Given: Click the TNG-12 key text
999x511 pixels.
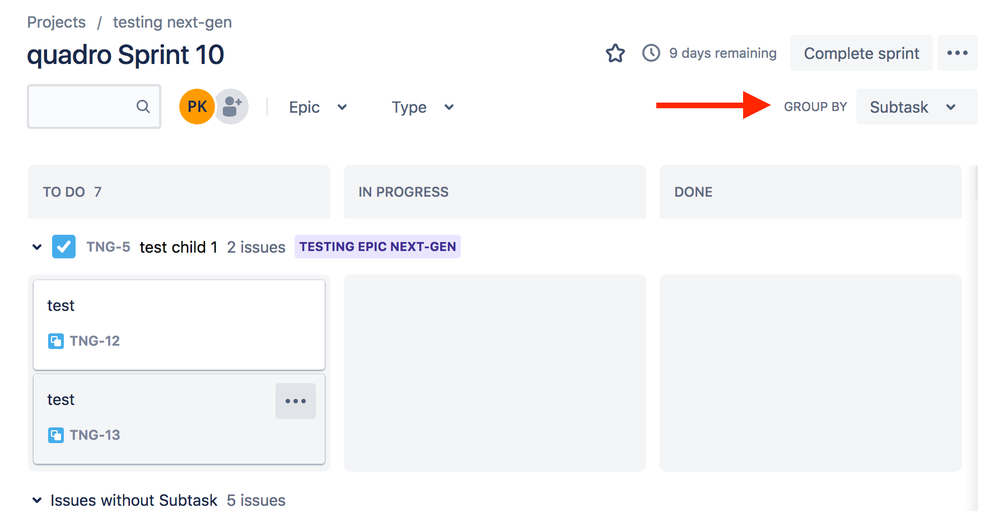Looking at the screenshot, I should [94, 341].
